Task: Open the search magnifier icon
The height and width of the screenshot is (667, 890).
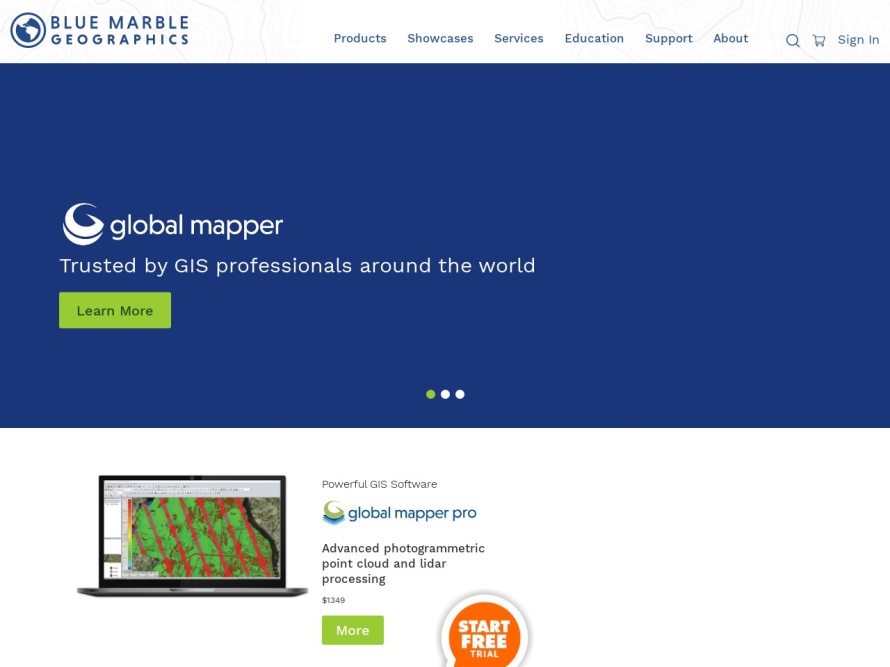Action: click(x=792, y=40)
